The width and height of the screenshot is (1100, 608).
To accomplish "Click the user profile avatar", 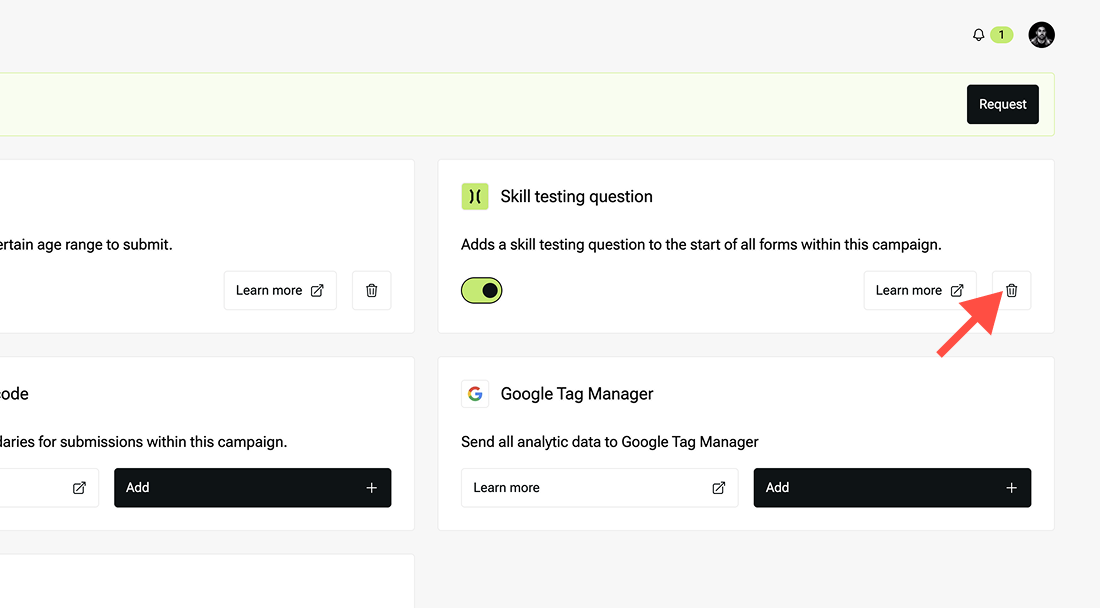I will (1041, 35).
